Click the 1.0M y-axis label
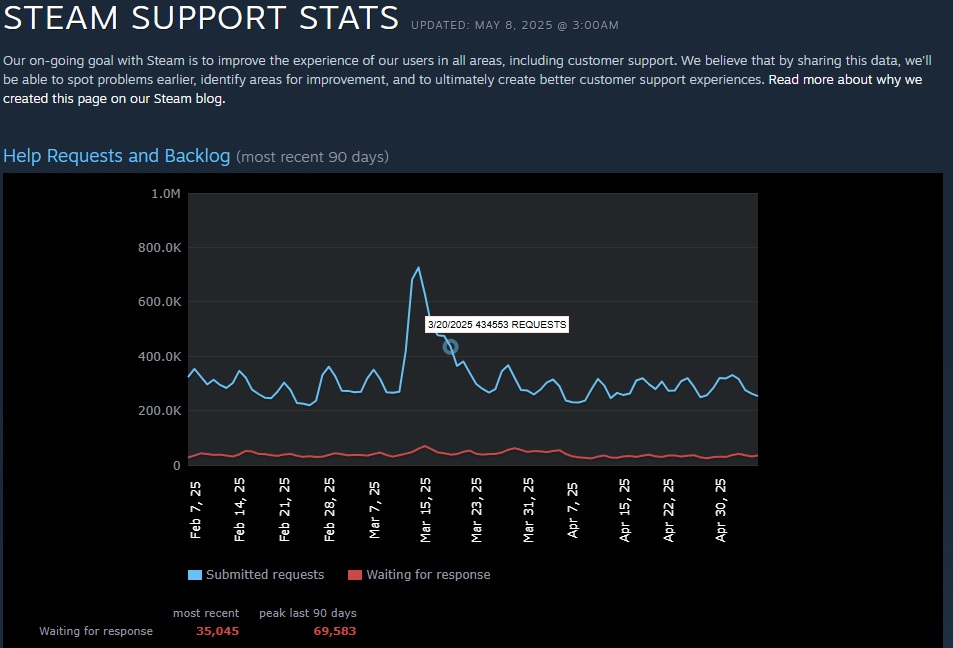Viewport: 953px width, 648px height. 166,193
